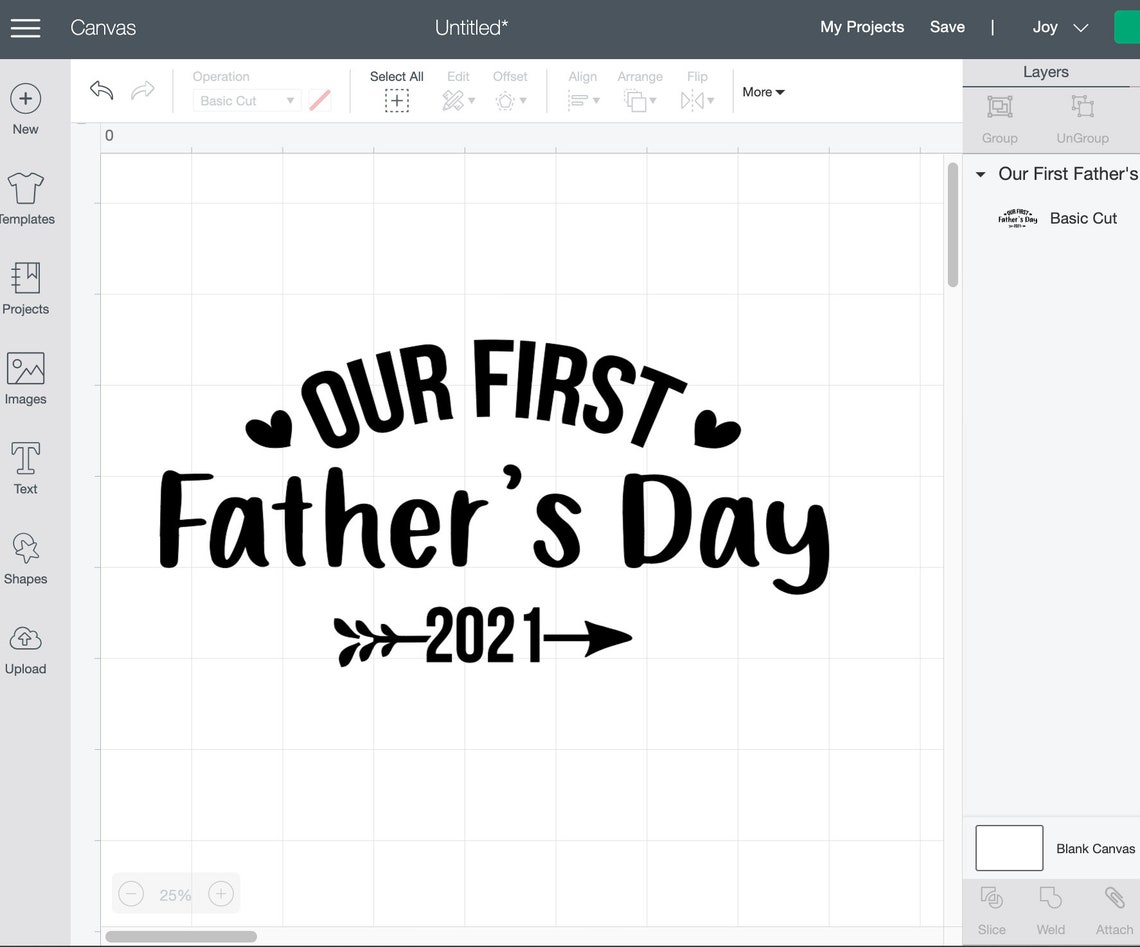Open My Projects
The image size is (1140, 947).
click(862, 27)
